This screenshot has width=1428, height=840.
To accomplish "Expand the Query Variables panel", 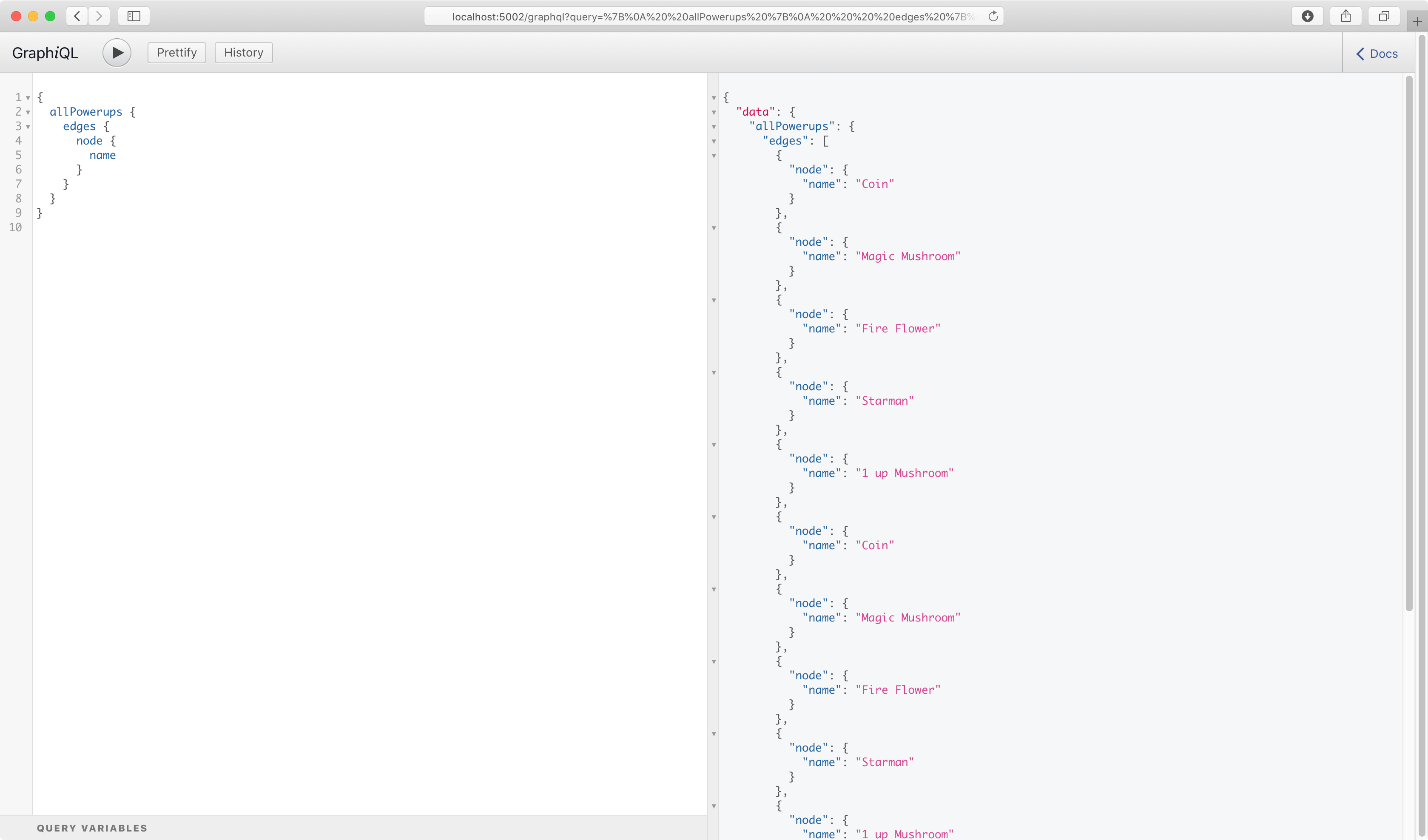I will (92, 828).
